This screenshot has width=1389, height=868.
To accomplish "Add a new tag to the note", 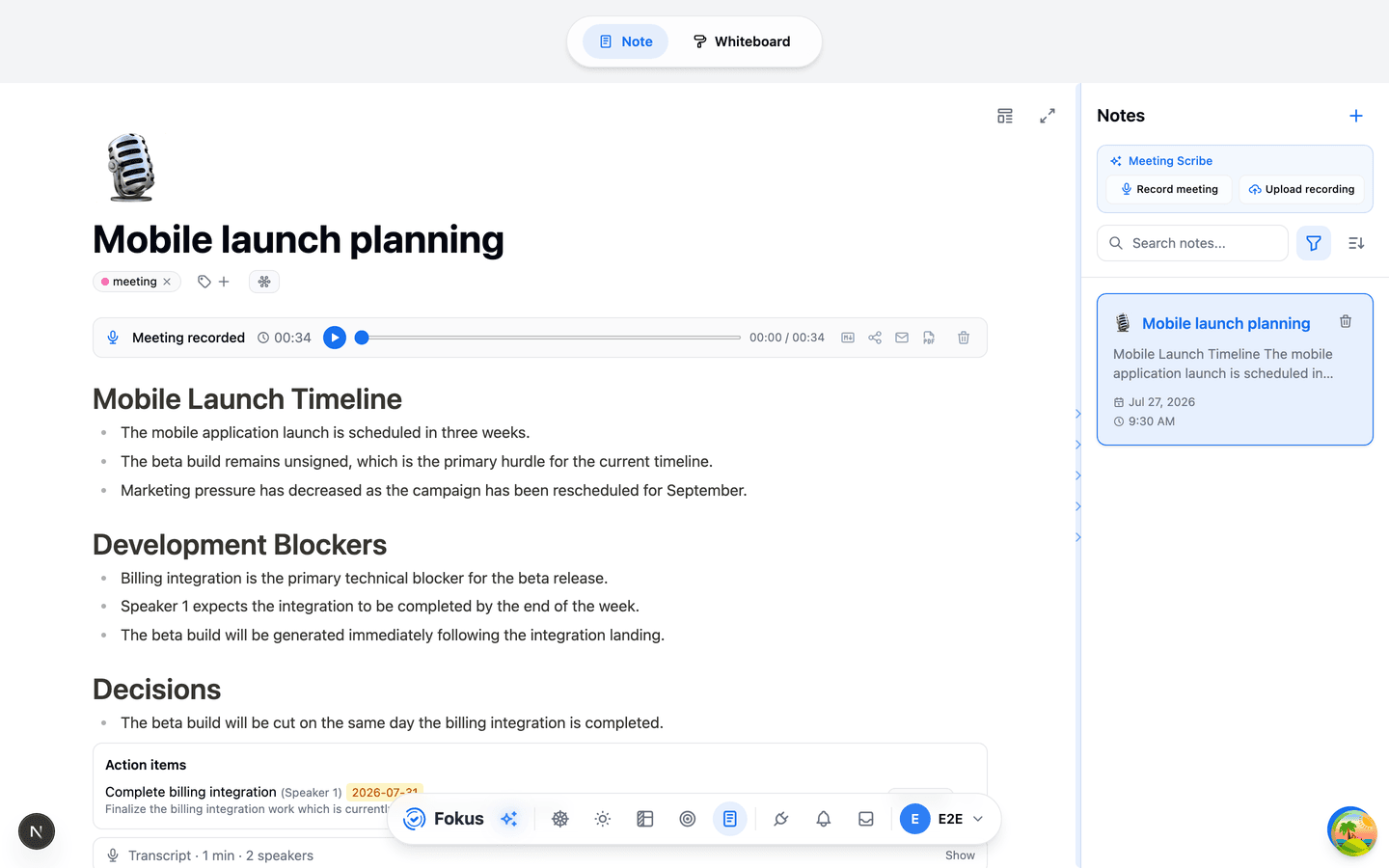I will coord(213,282).
